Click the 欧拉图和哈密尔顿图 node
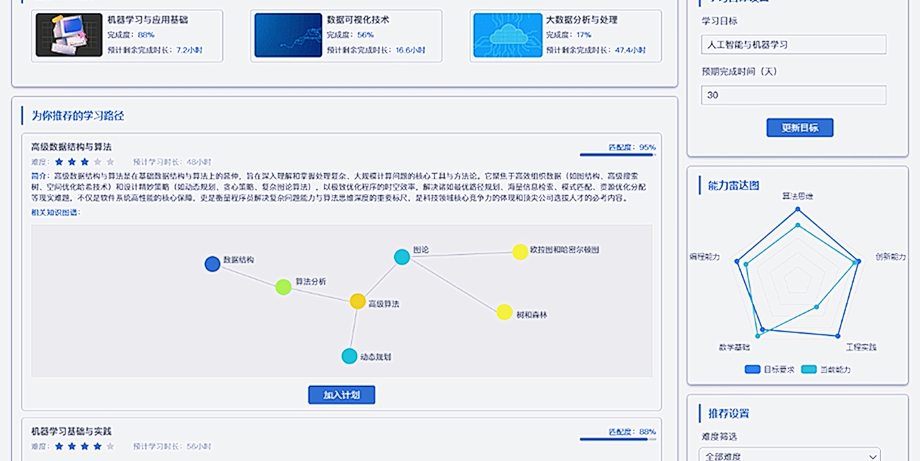 tap(520, 252)
